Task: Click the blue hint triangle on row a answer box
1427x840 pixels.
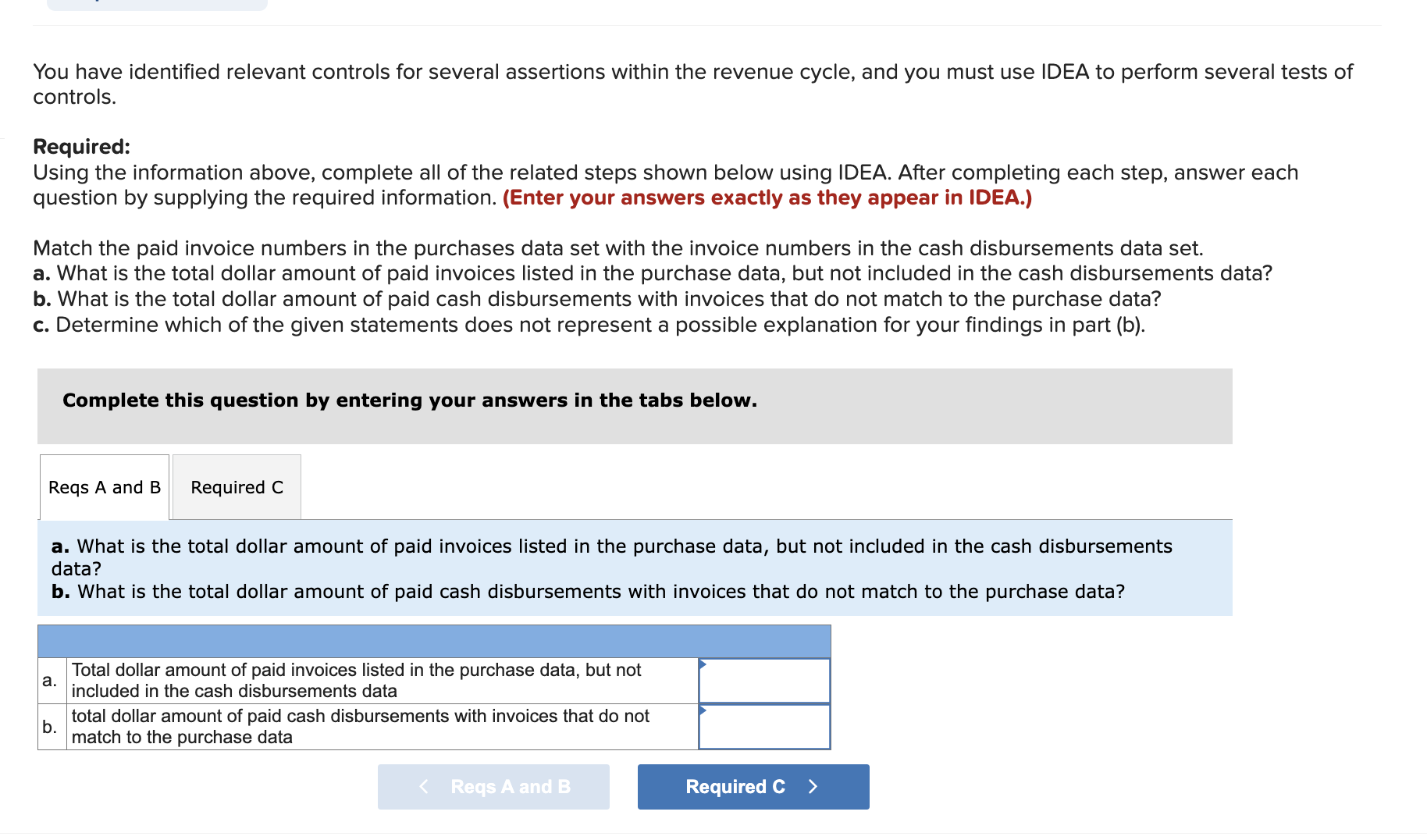Action: point(703,666)
